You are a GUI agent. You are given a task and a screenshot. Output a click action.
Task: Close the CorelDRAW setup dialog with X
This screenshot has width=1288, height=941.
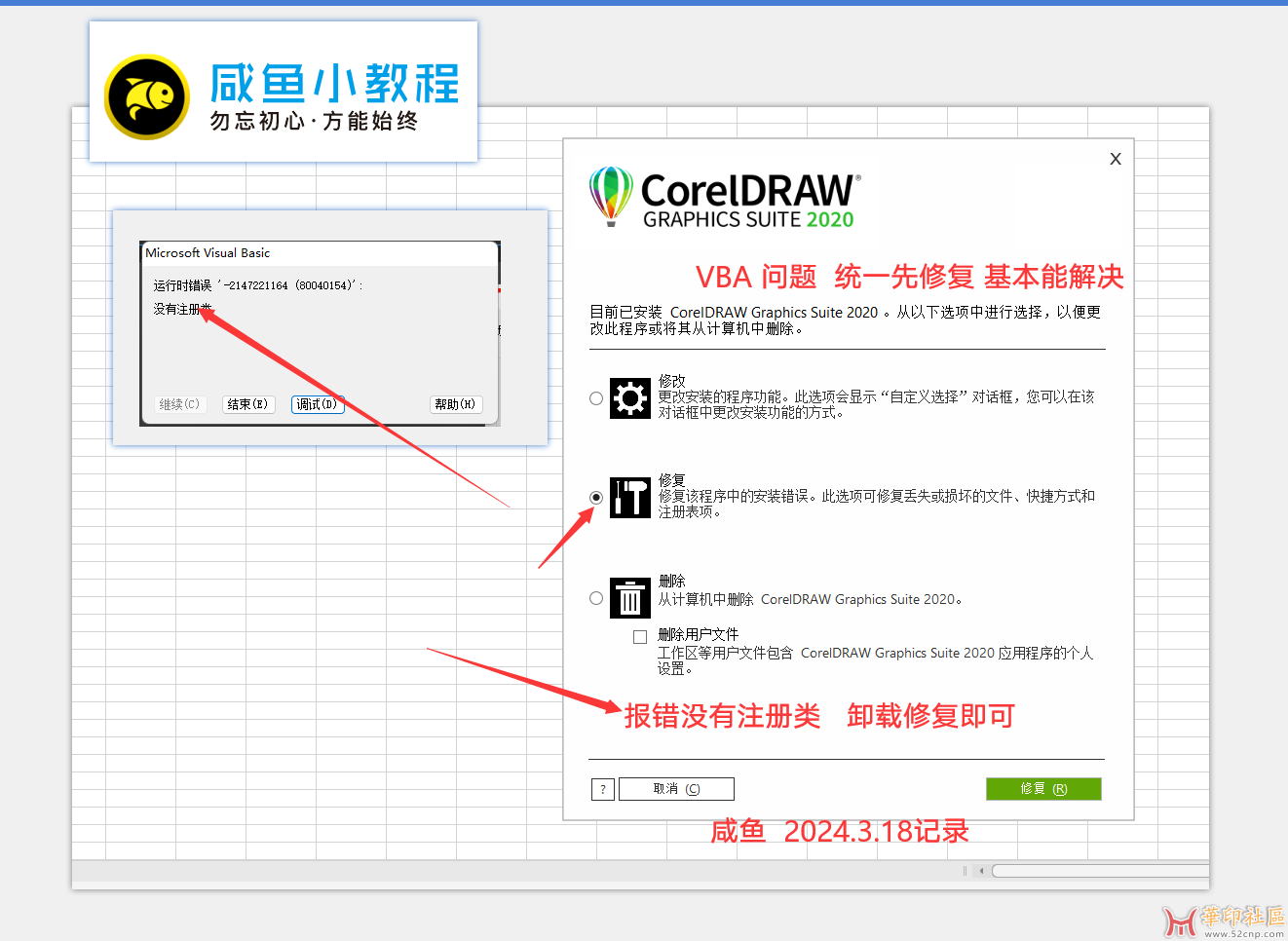tap(1115, 158)
